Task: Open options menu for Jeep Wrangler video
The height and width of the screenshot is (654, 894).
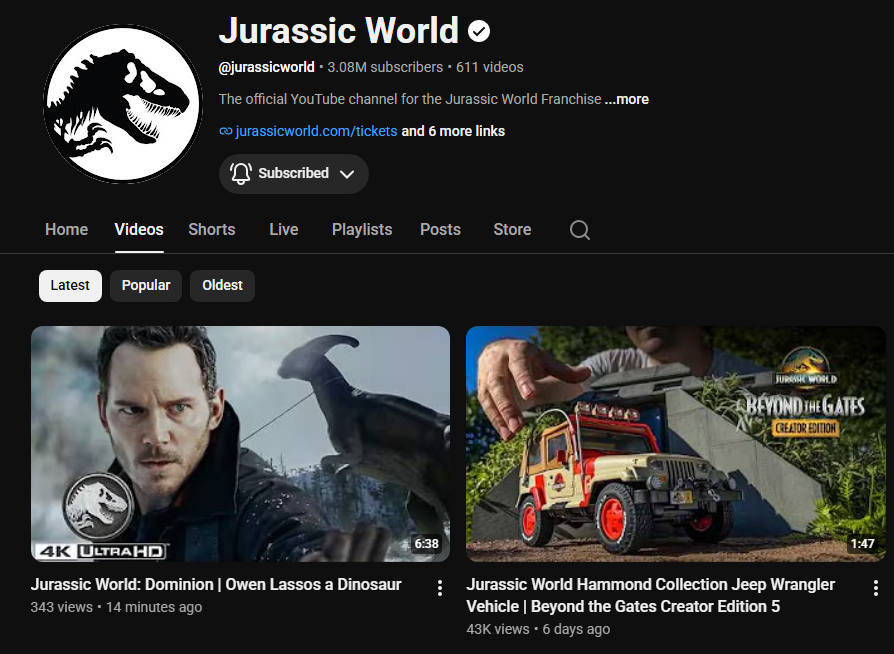Action: coord(876,588)
